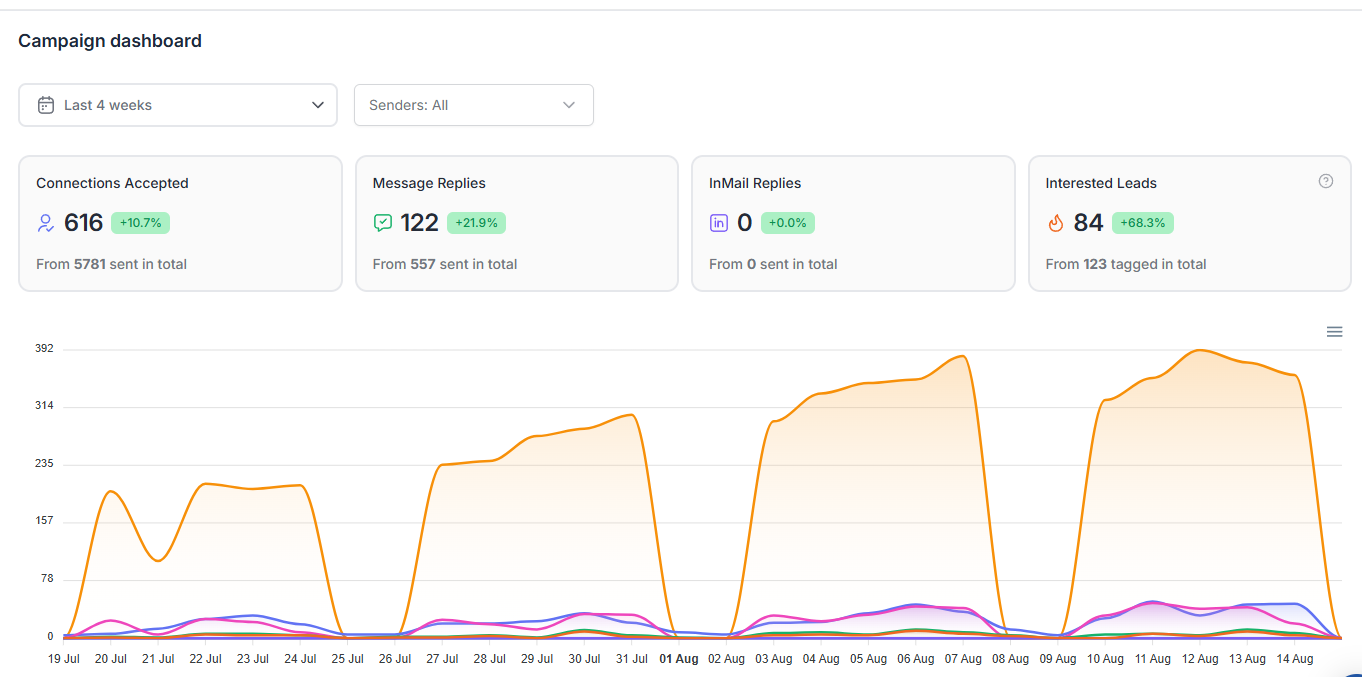The width and height of the screenshot is (1362, 677).
Task: Click the 07 Aug x-axis label
Action: [963, 659]
